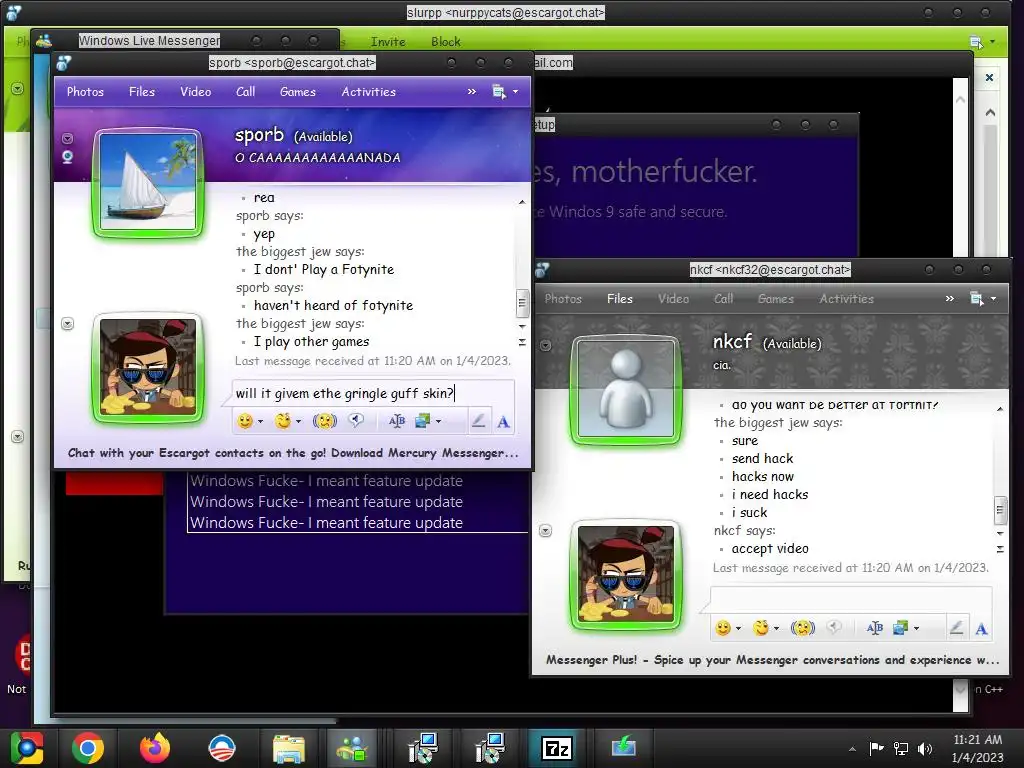1024x768 pixels.
Task: Collapse sporb's display picture
Action: point(67,138)
